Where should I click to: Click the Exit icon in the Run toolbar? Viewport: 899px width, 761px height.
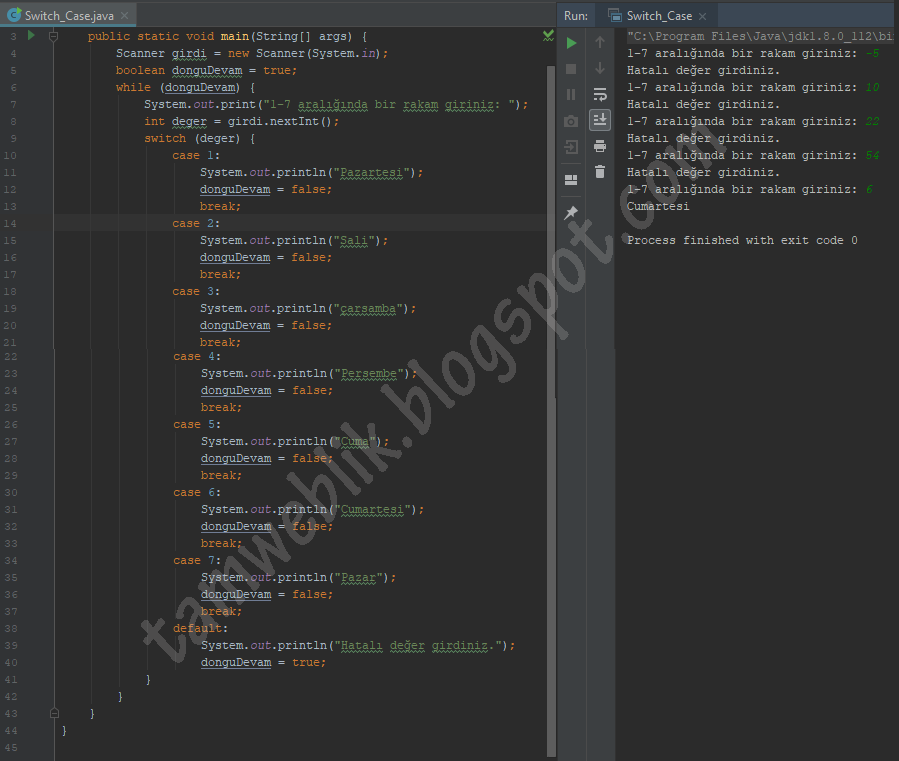(571, 147)
